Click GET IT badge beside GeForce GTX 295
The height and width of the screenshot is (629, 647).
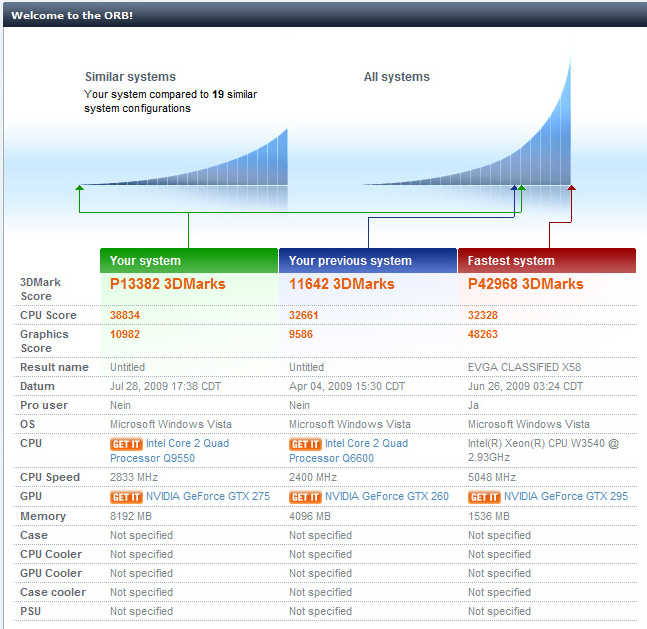coord(484,497)
